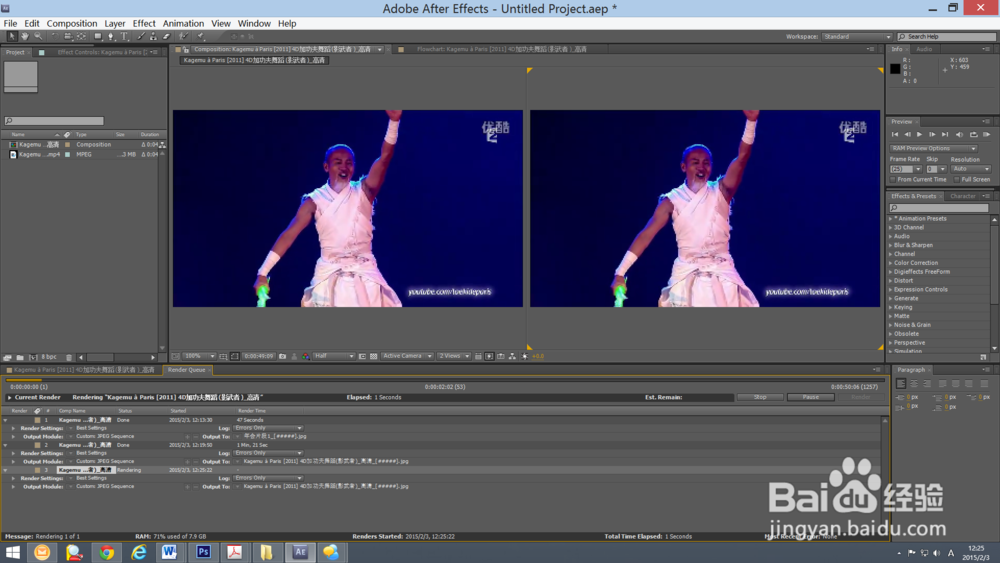Open Show Channel color management icon
The image size is (1000, 563).
(305, 356)
